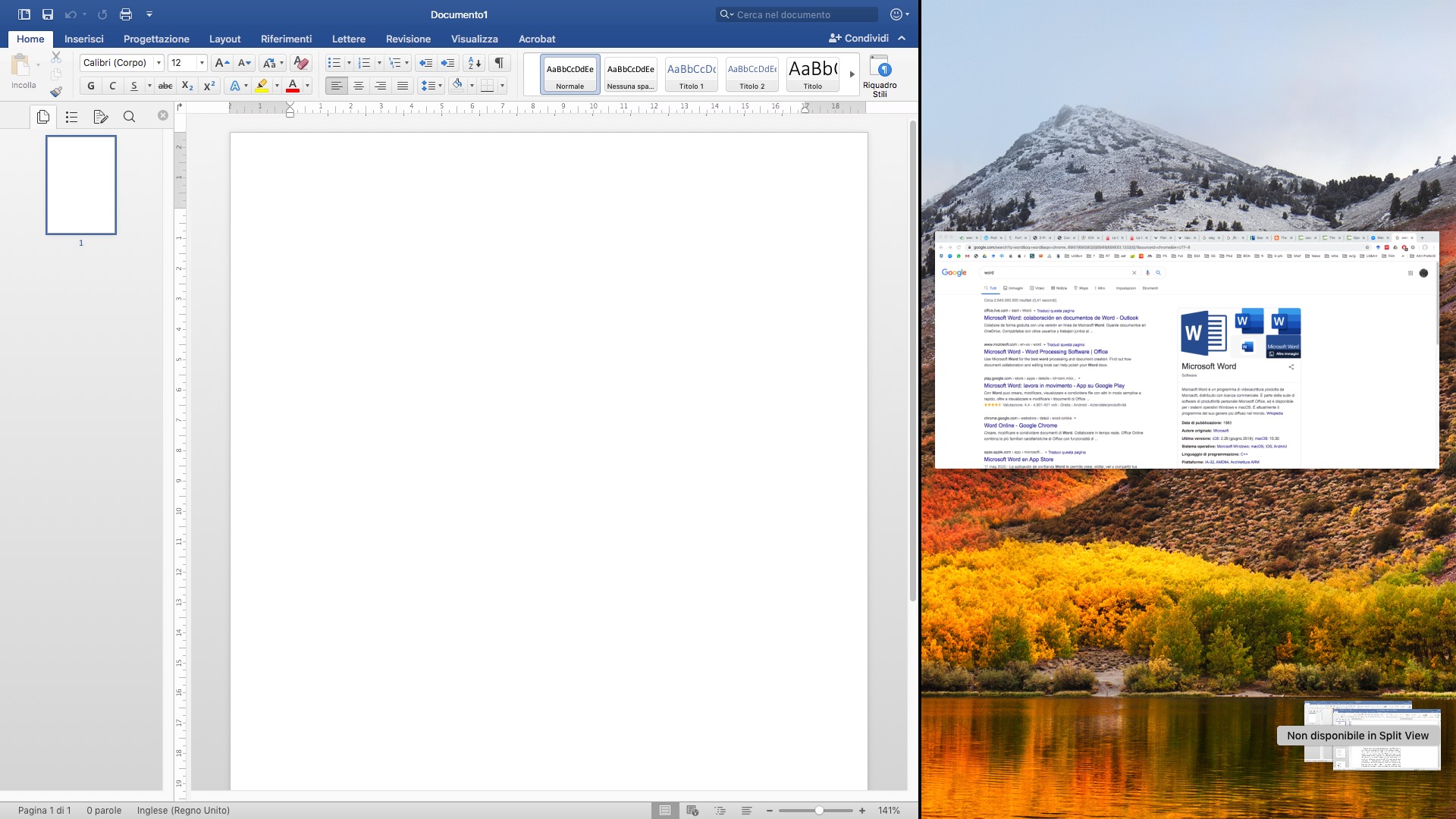Image resolution: width=1456 pixels, height=819 pixels.
Task: Open the Inserisci tab
Action: [84, 39]
